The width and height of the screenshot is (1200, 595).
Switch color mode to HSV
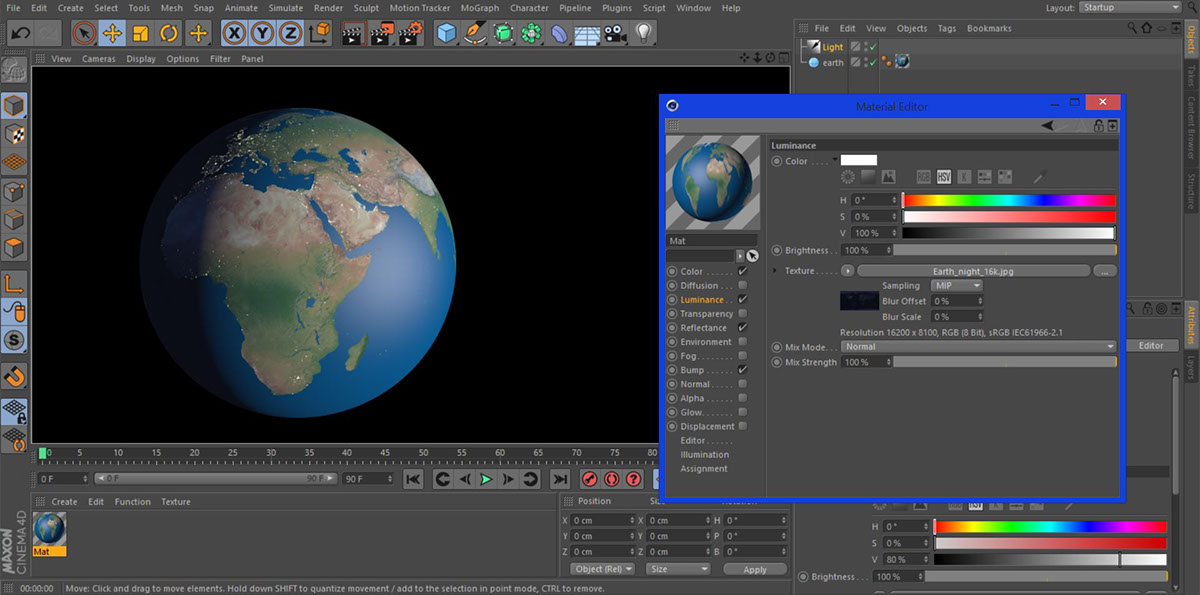[944, 177]
